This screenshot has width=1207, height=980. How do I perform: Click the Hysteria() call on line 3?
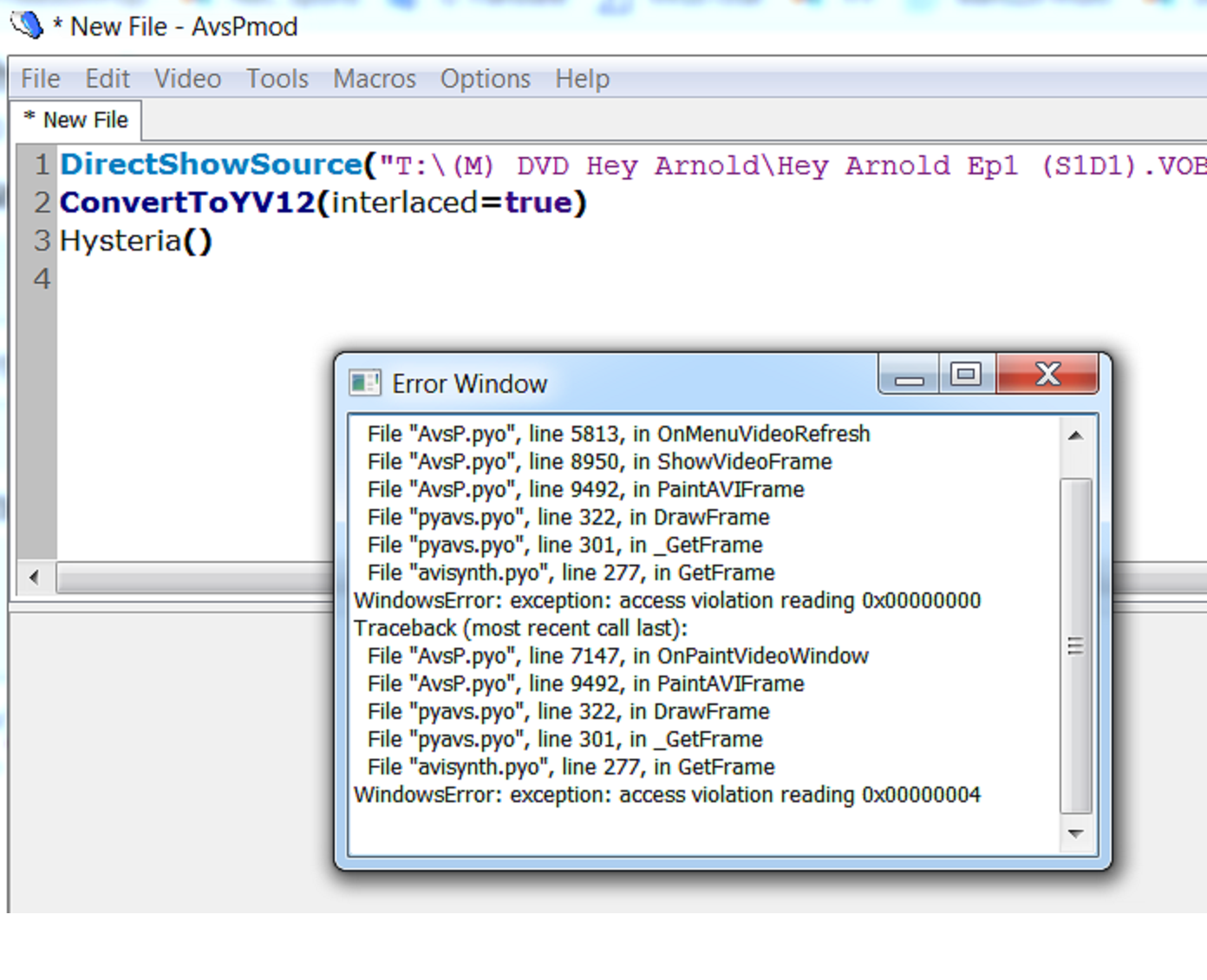136,241
